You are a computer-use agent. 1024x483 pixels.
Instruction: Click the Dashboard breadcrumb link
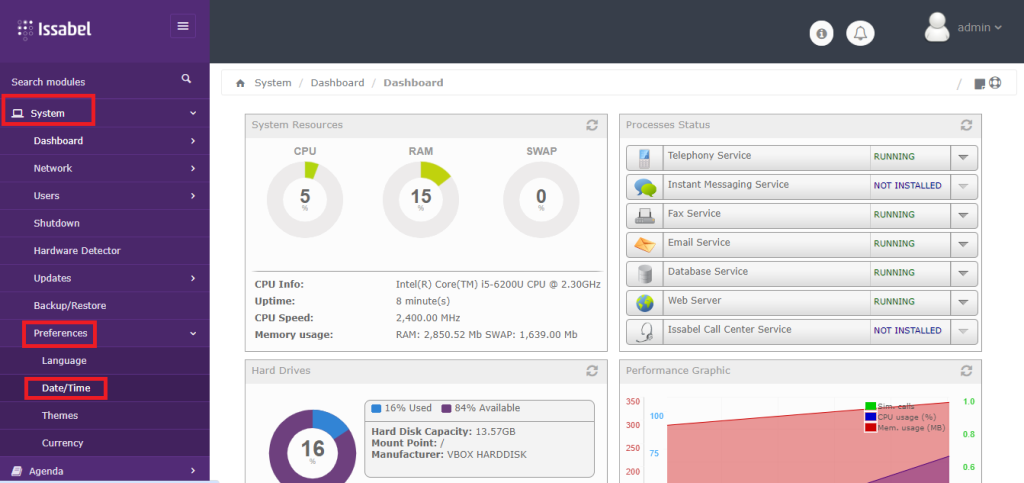337,83
